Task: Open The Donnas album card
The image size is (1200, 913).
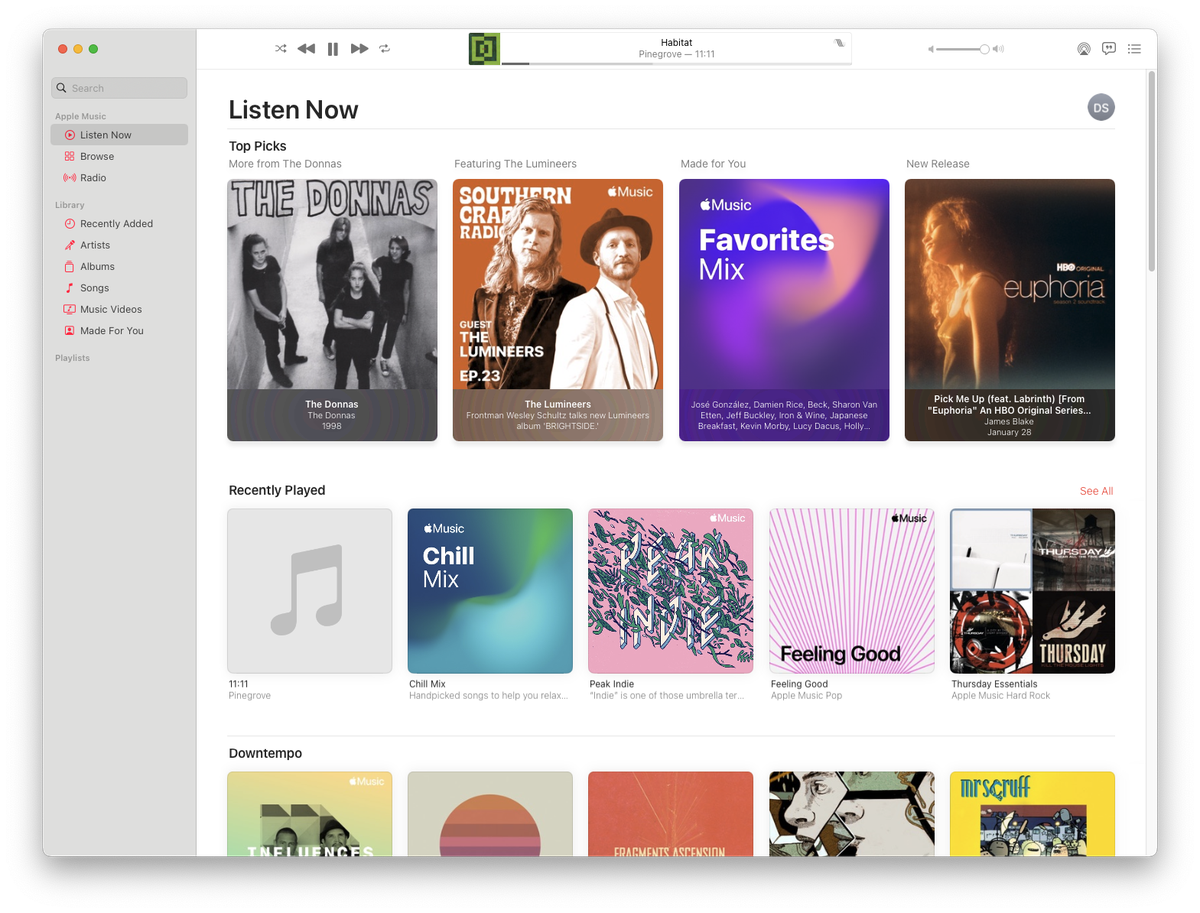Action: 332,310
